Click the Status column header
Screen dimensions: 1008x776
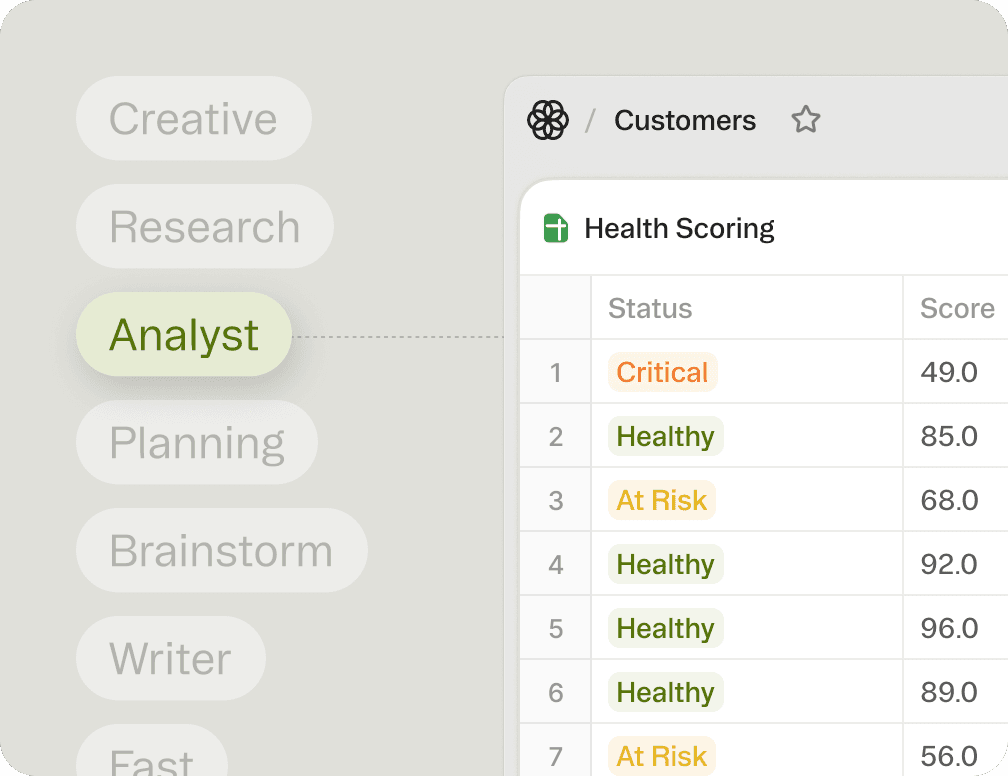(650, 309)
